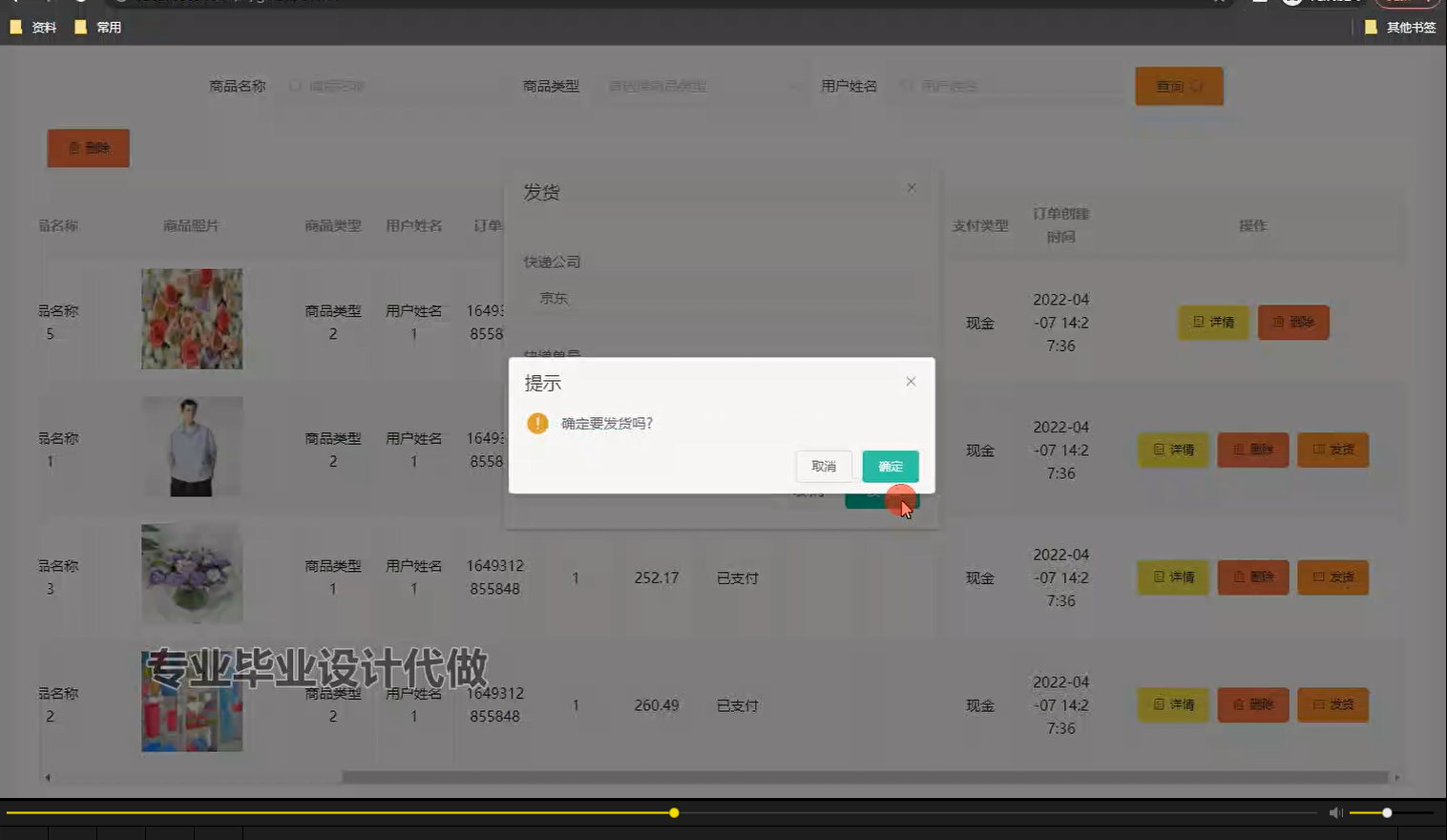This screenshot has width=1447, height=840.
Task: Click the trash icon on the bulk 删除 button
Action: [x=76, y=148]
